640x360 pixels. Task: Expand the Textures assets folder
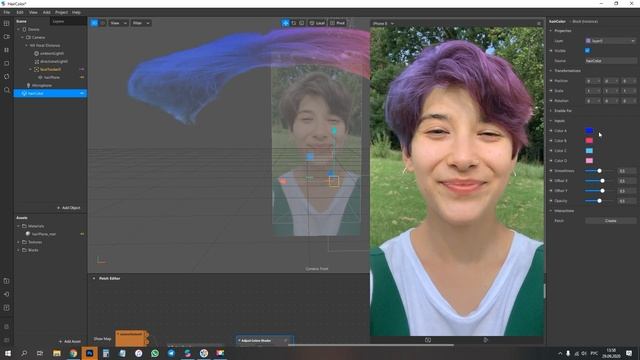pyautogui.click(x=18, y=242)
